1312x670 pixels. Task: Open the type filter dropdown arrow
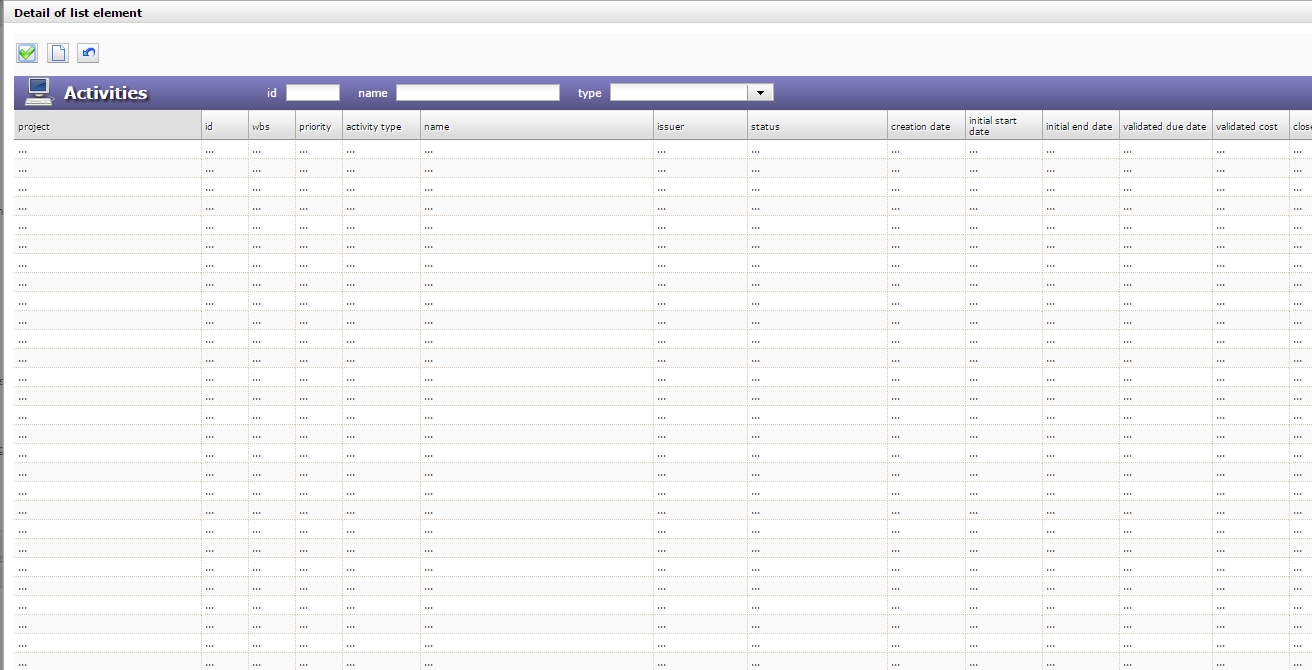(x=761, y=92)
